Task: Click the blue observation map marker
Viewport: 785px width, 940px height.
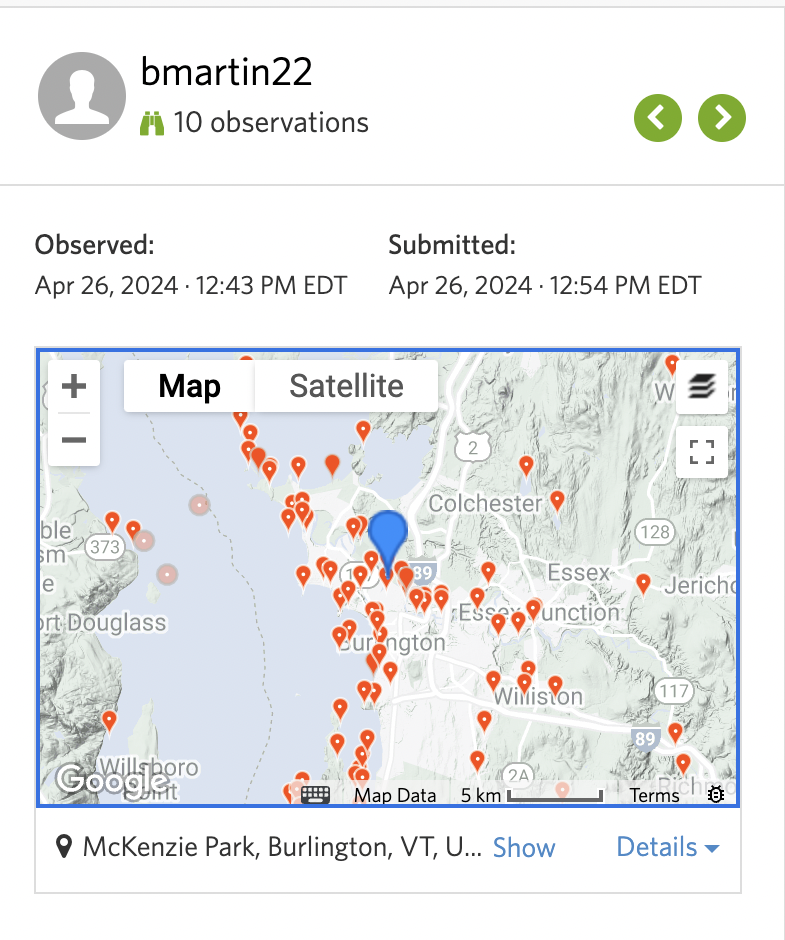Action: click(x=388, y=536)
